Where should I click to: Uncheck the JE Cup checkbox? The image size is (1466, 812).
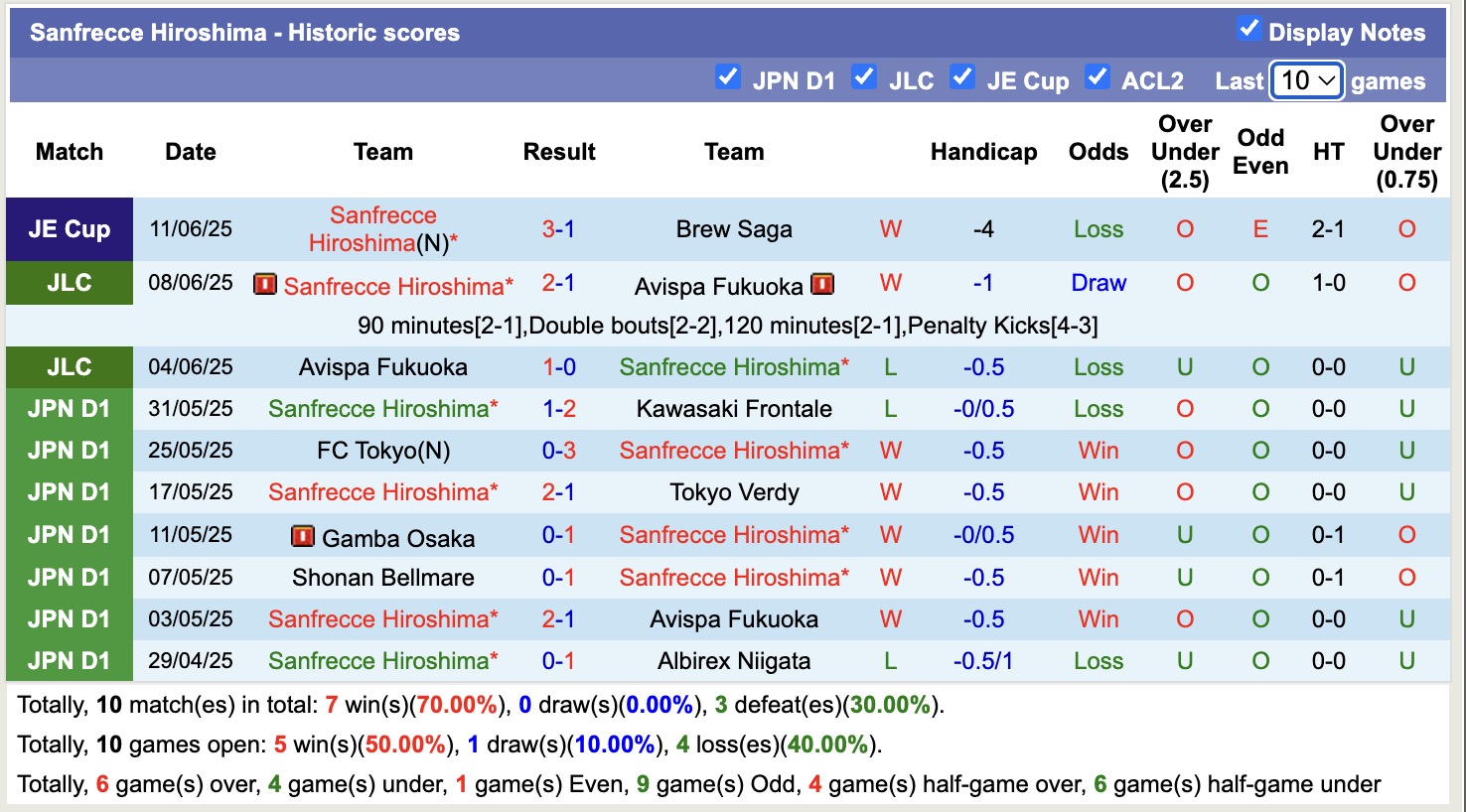962,78
